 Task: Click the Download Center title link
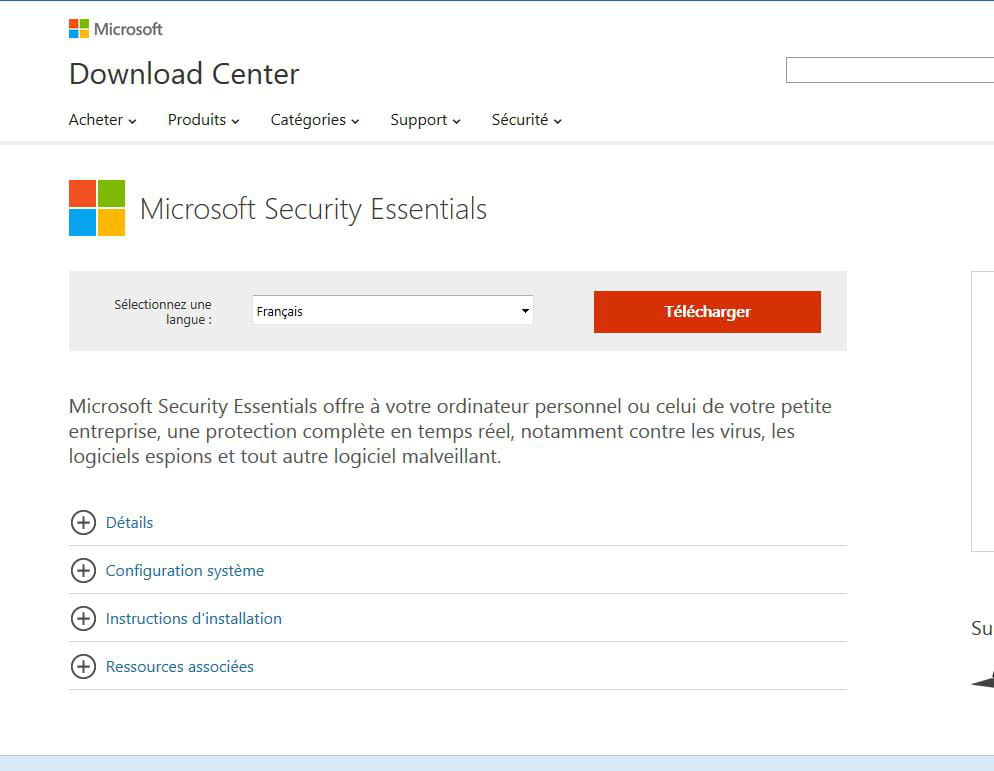pos(184,74)
